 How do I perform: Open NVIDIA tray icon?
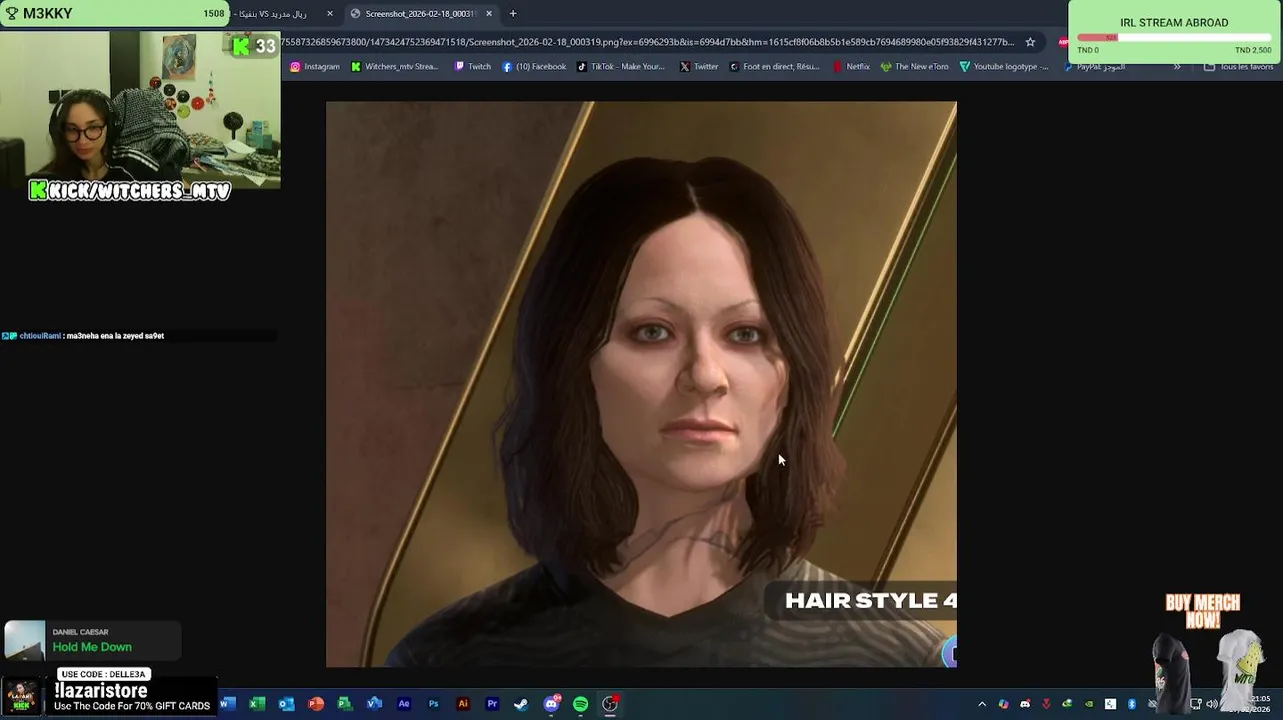tap(1089, 704)
